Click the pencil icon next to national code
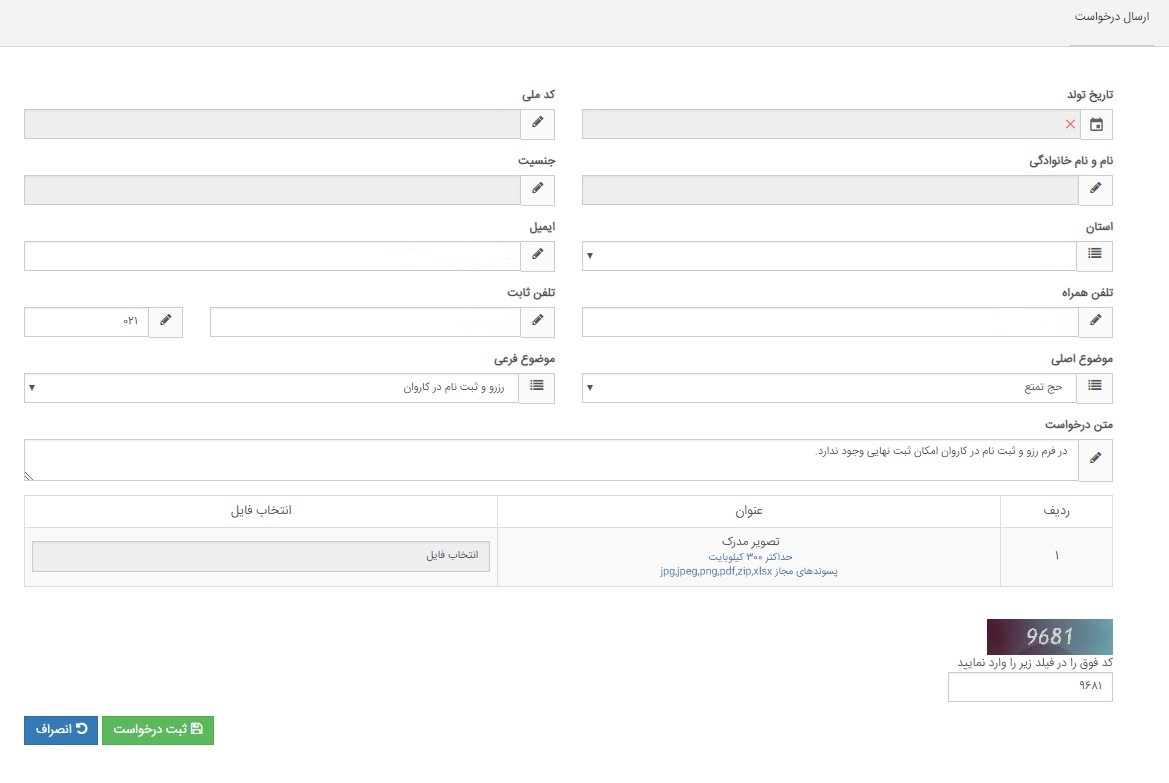This screenshot has height=783, width=1169. click(x=538, y=123)
